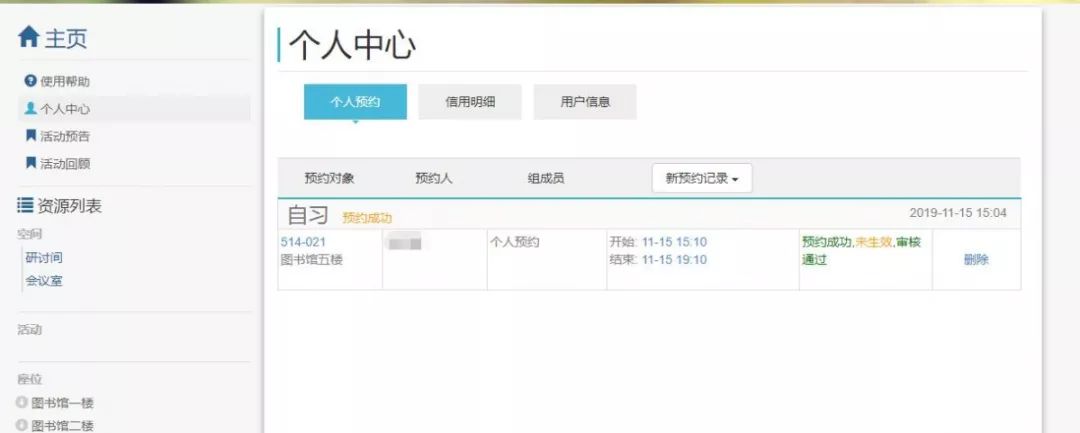Open seat 514-021 link
This screenshot has width=1080, height=433.
coord(303,242)
